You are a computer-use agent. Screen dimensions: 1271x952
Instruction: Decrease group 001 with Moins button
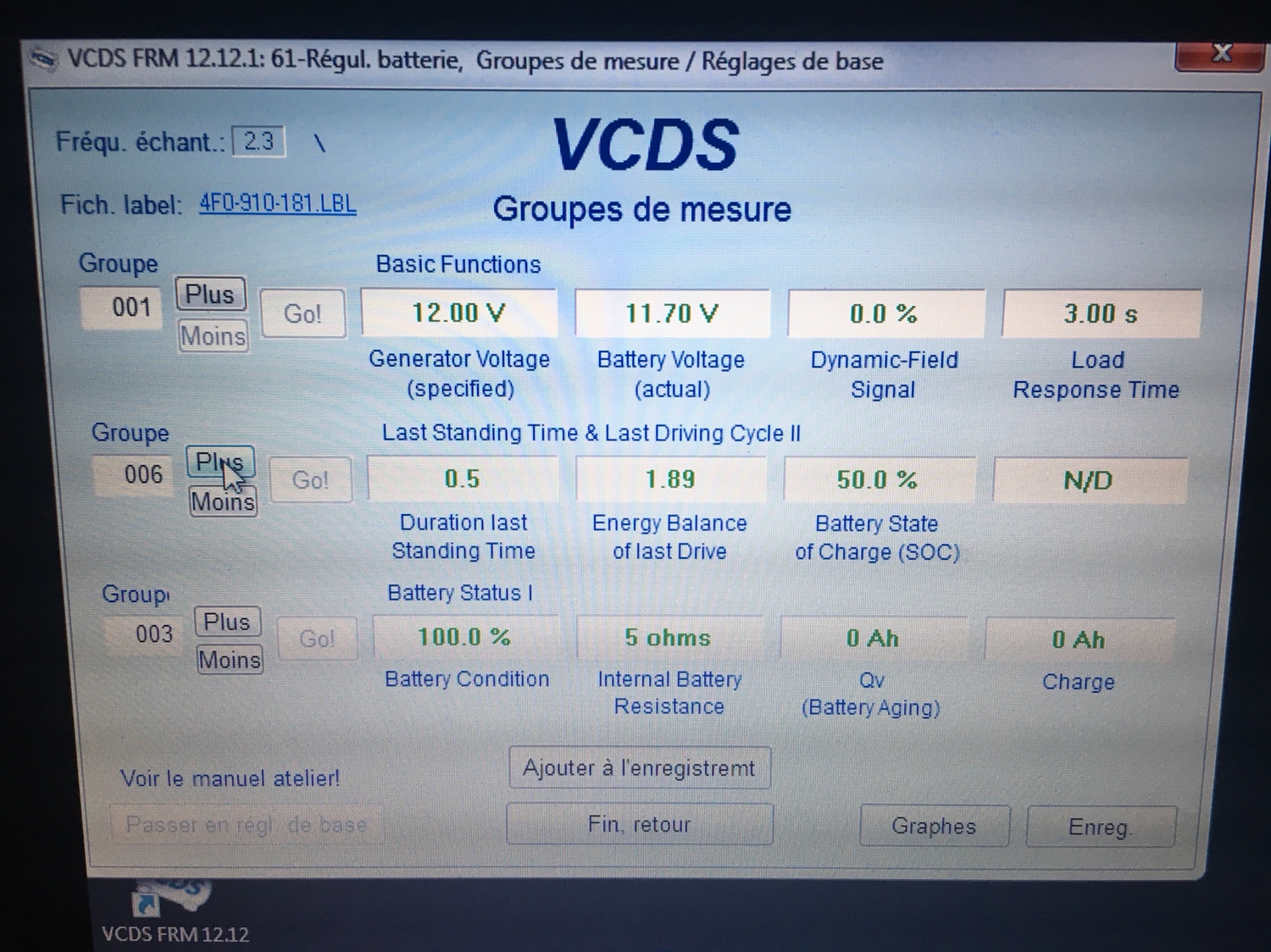213,336
